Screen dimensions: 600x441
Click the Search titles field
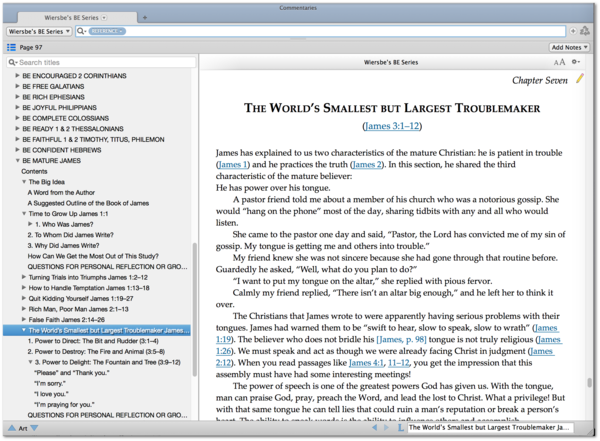pyautogui.click(x=101, y=62)
